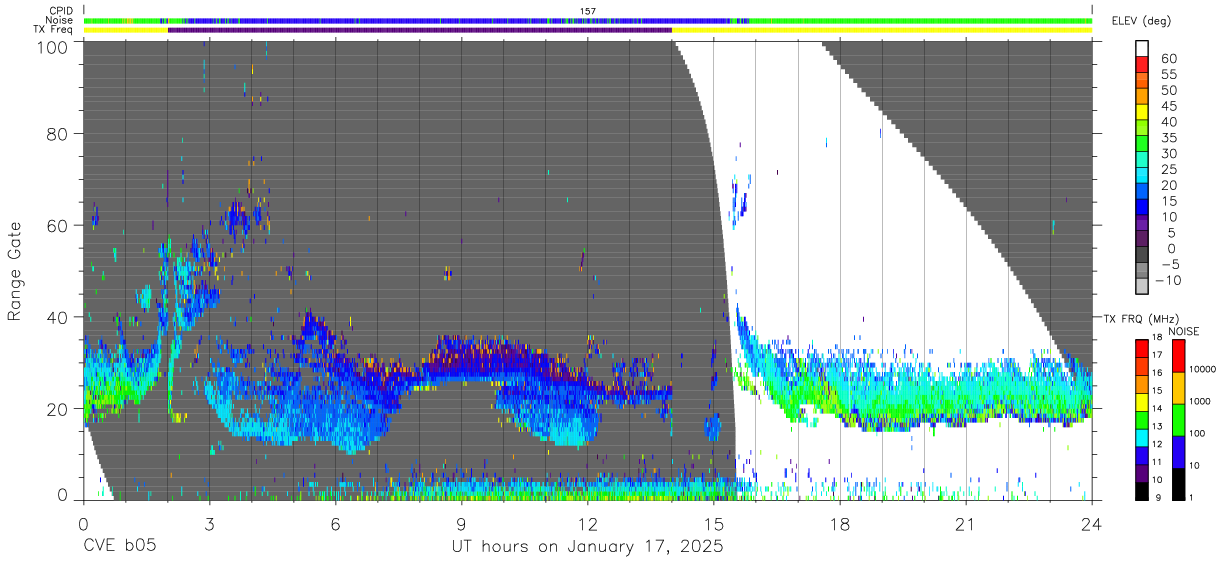This screenshot has width=1228, height=567.
Task: Click the CPID value 157
Action: pos(588,11)
